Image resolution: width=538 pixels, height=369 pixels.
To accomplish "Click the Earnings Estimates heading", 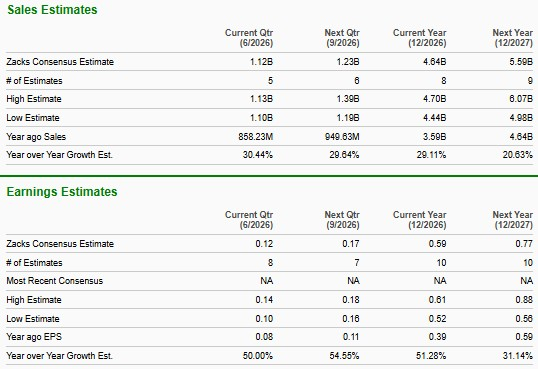I will (x=62, y=192).
